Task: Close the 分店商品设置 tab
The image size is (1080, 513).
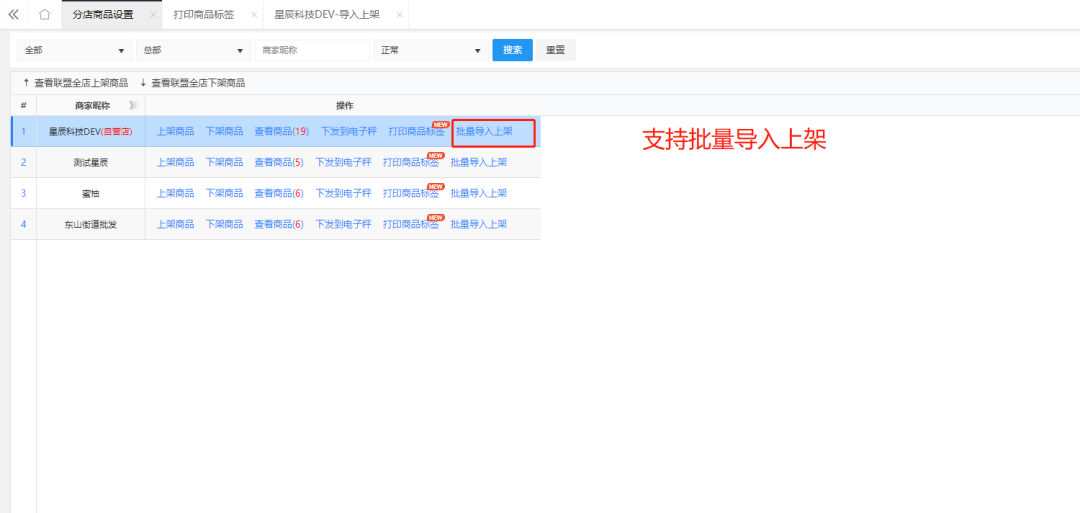Action: point(153,15)
